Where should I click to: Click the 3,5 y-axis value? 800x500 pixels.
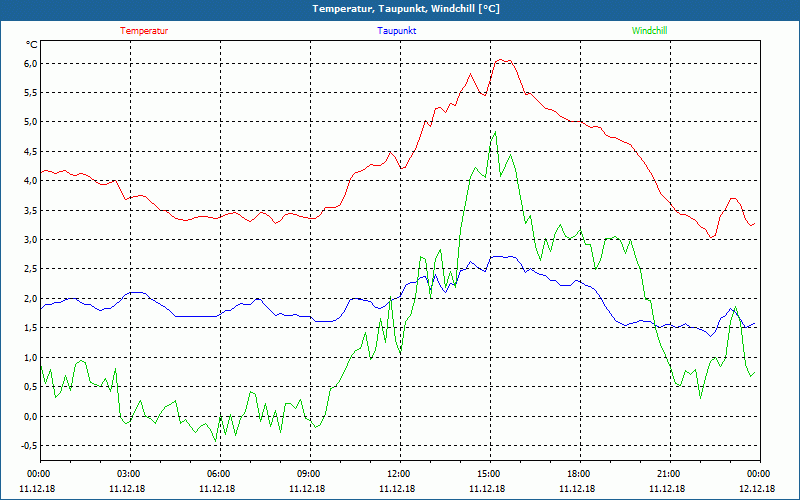(31, 210)
